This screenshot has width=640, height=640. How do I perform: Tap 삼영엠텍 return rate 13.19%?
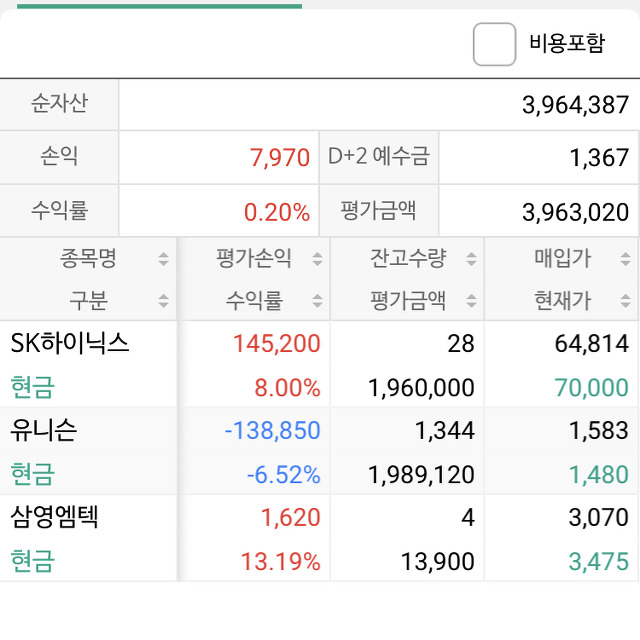(x=280, y=561)
